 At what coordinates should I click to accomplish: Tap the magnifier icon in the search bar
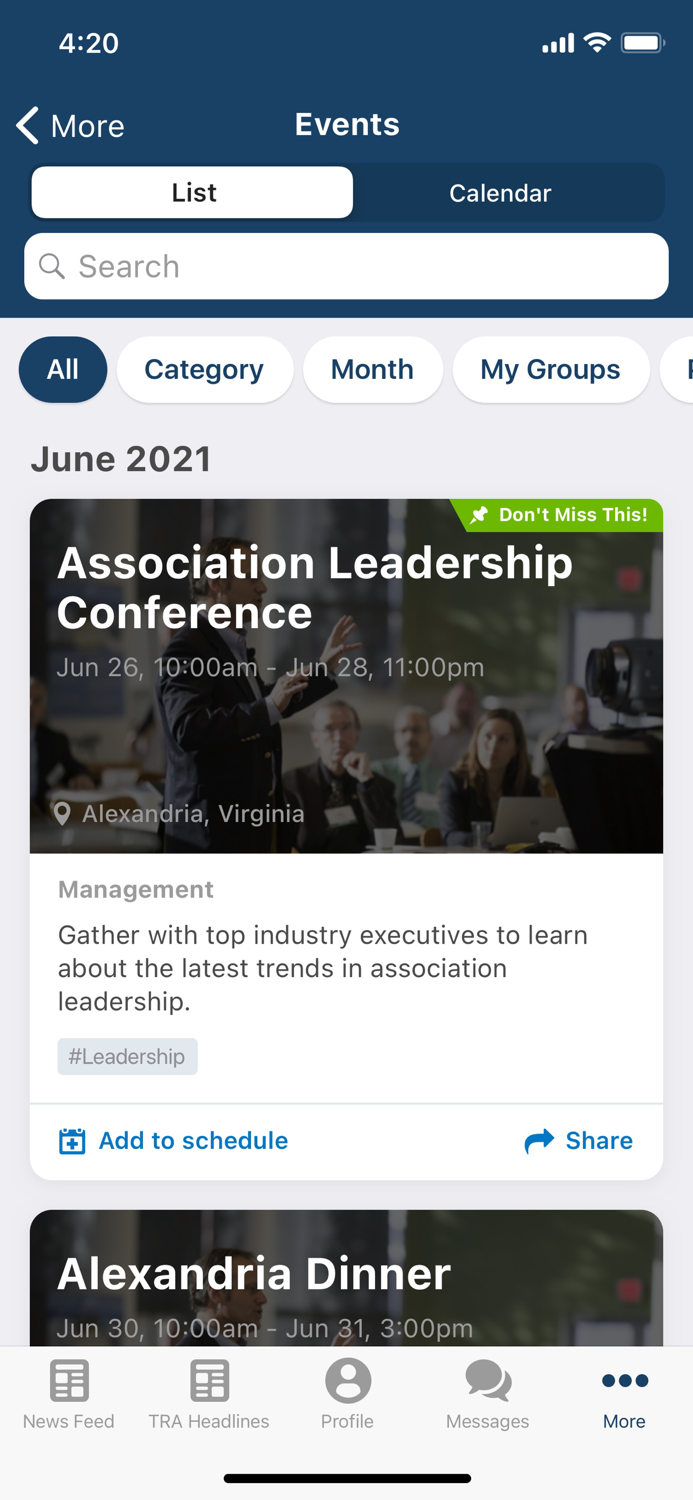click(x=52, y=266)
